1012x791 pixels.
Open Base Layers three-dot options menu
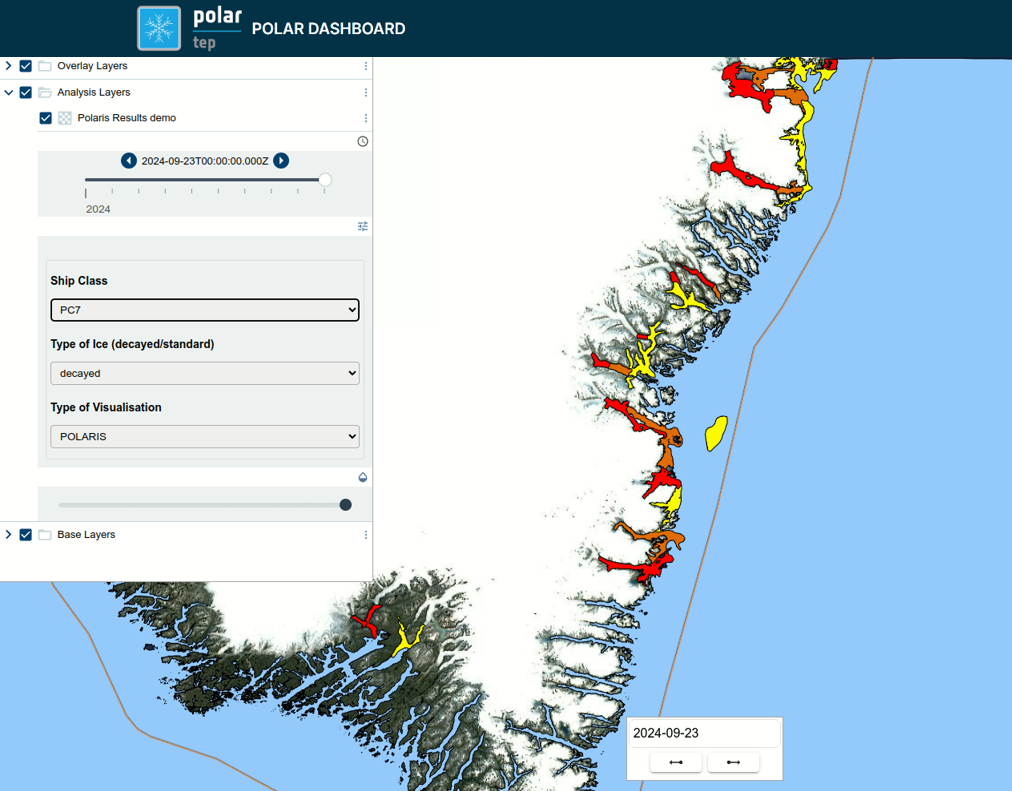tap(366, 535)
